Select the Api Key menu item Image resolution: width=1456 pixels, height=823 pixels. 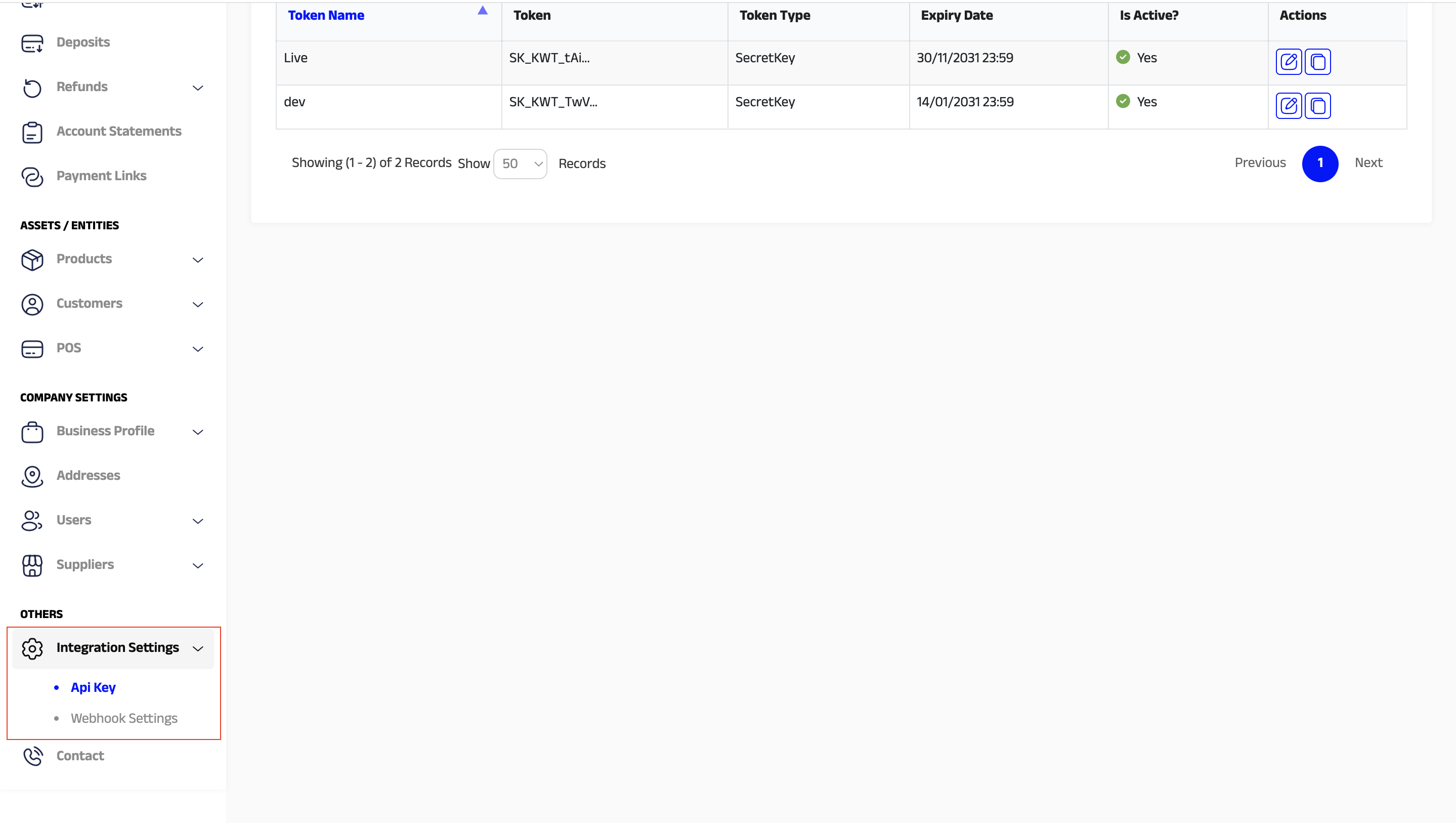[x=93, y=688]
